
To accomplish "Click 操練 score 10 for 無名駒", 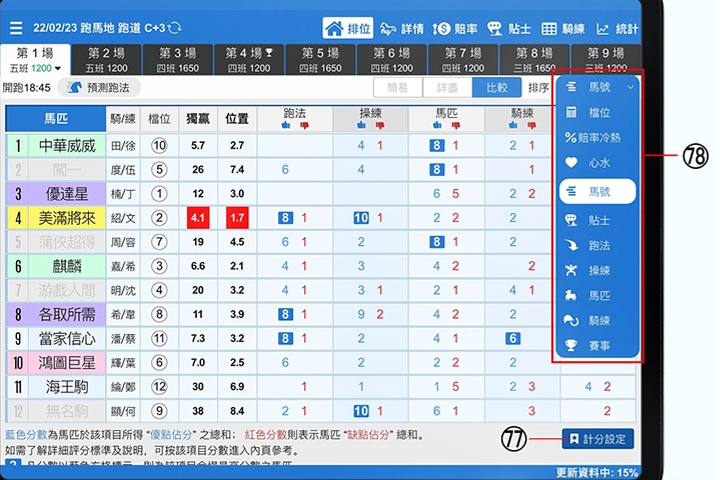I will 361,411.
